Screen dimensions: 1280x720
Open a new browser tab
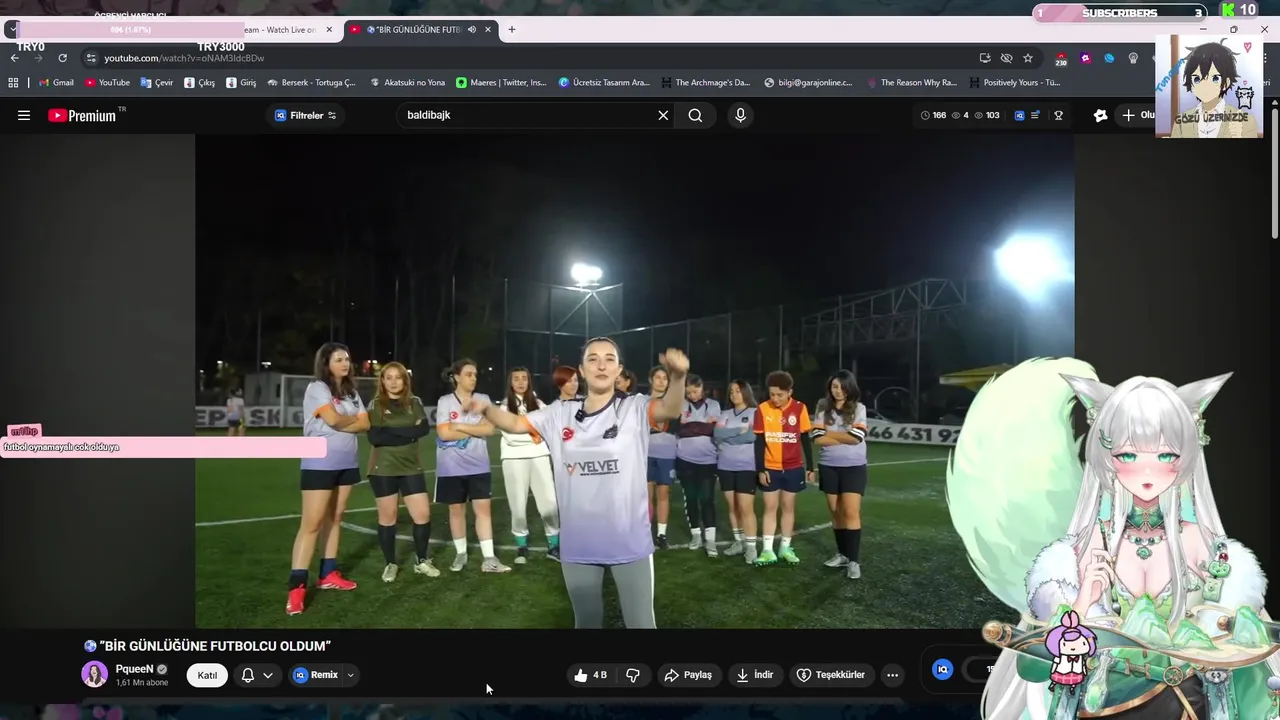[x=512, y=29]
